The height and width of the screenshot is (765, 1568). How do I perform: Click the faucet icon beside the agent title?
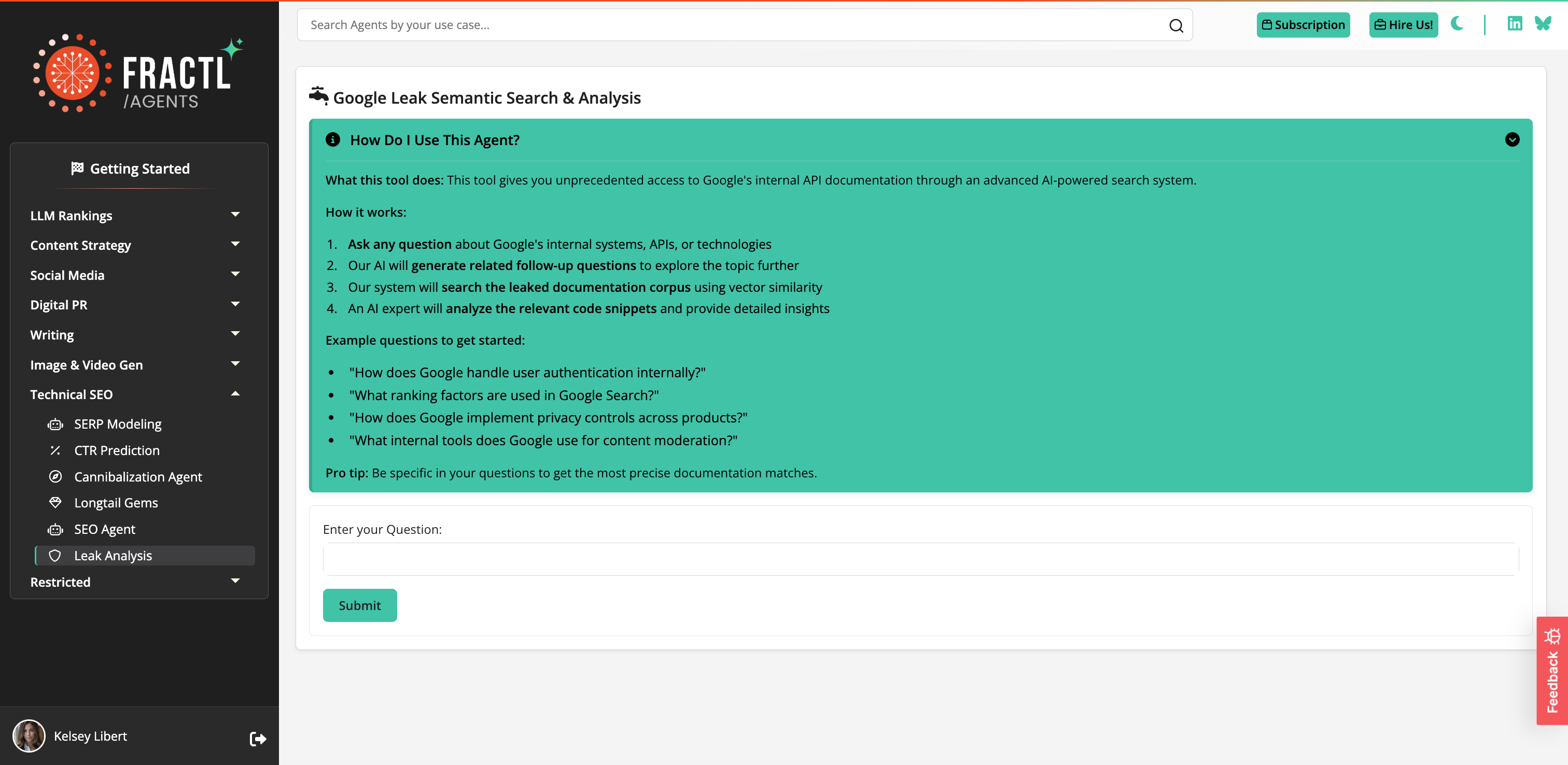point(318,95)
